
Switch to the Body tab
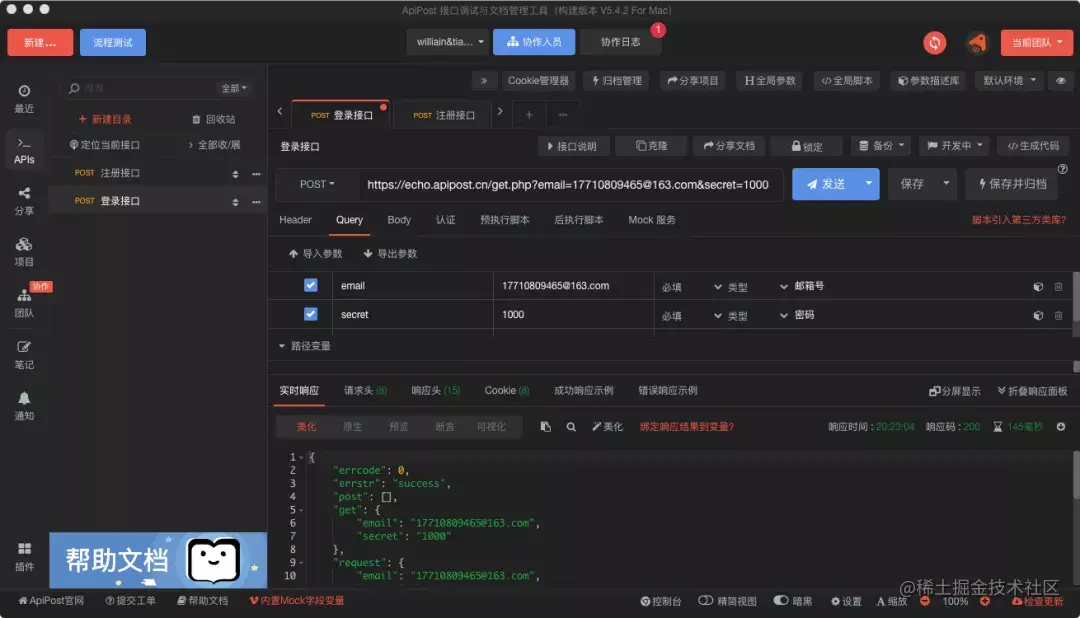click(399, 220)
